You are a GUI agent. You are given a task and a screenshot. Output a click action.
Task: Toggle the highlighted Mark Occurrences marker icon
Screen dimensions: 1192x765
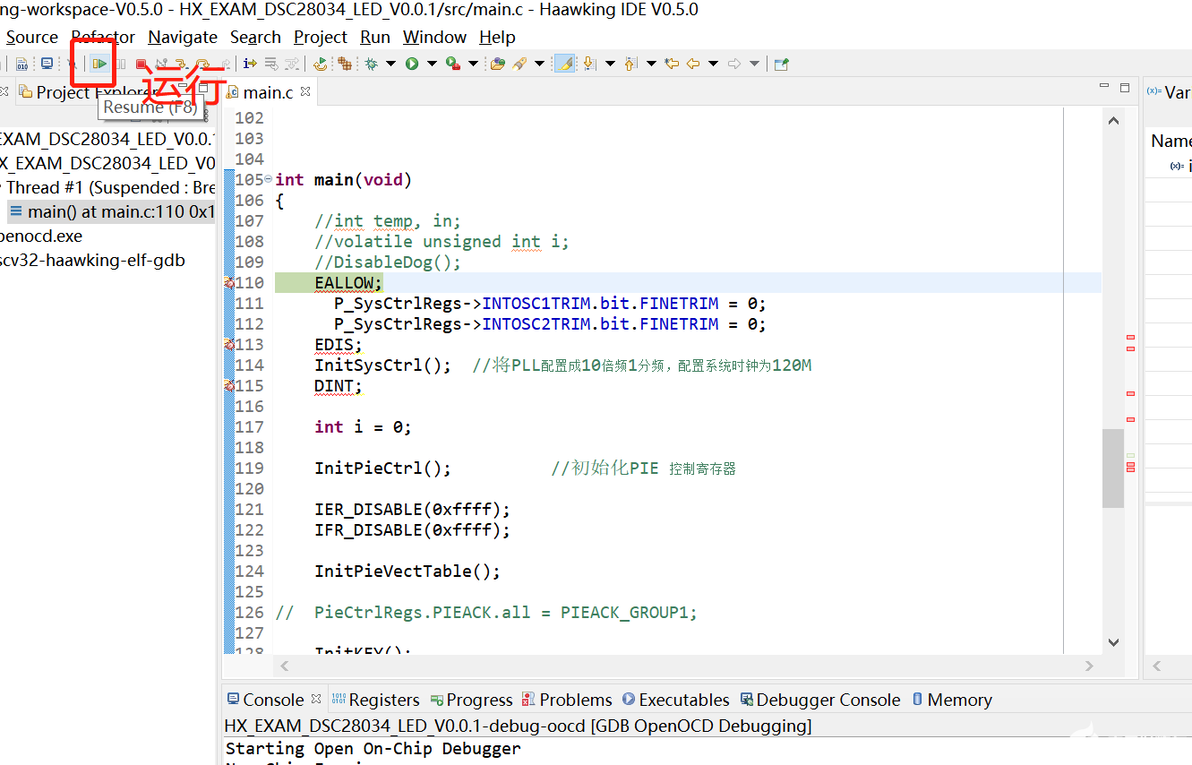pos(565,64)
